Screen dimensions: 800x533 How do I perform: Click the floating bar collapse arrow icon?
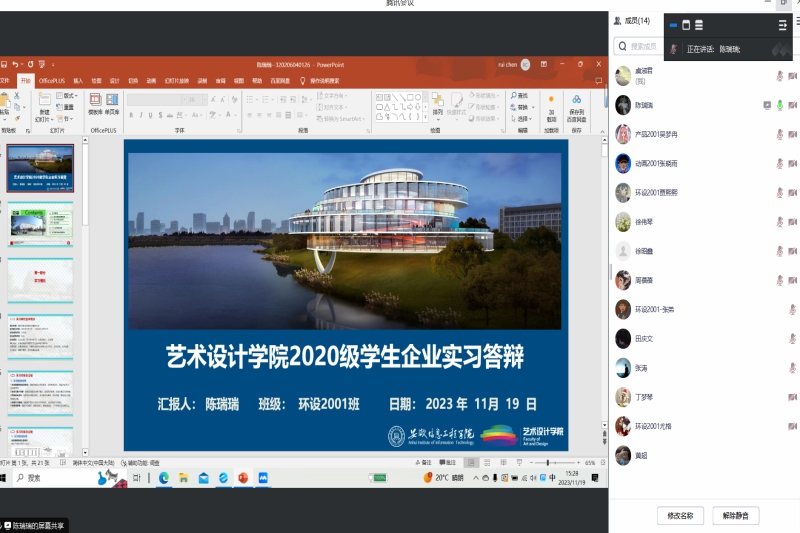[x=782, y=25]
